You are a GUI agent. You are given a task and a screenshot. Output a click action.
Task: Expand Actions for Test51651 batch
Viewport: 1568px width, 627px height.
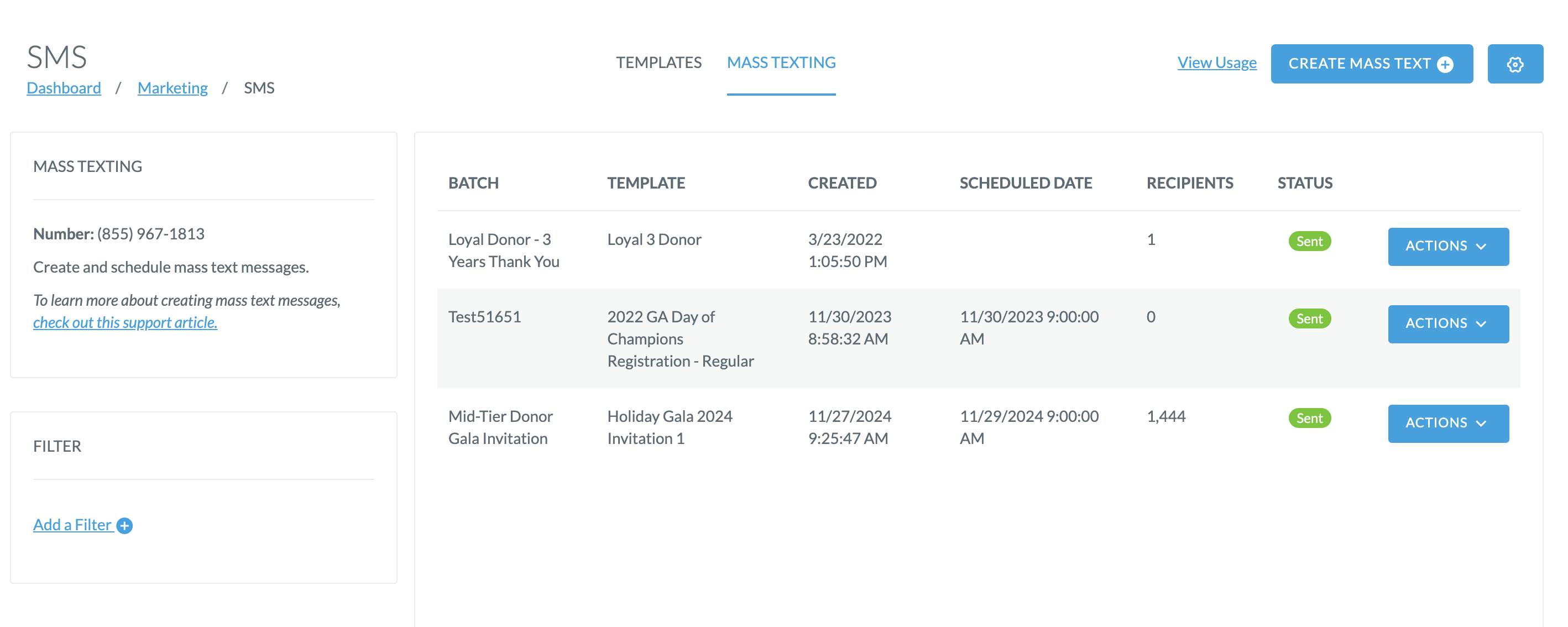click(1448, 324)
